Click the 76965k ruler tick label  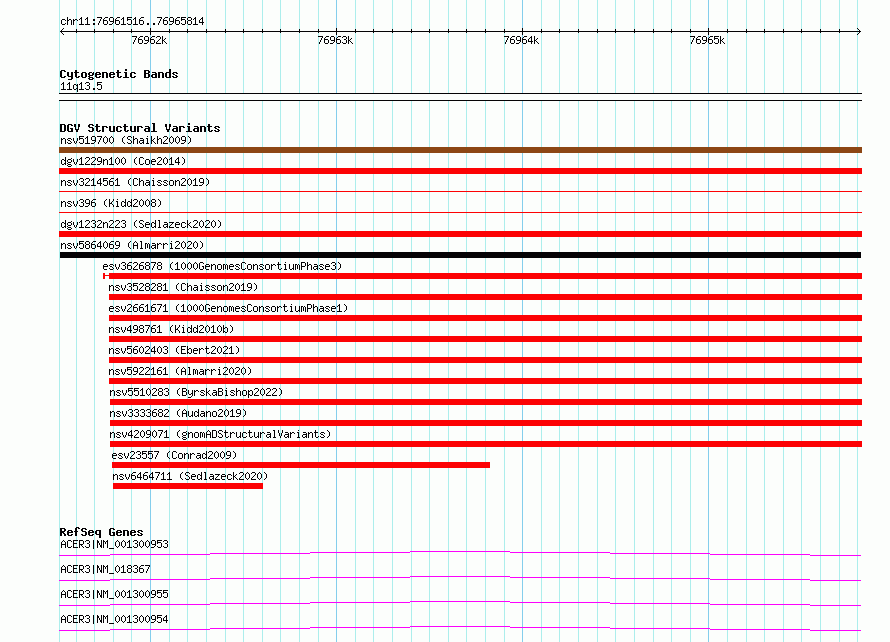click(707, 40)
